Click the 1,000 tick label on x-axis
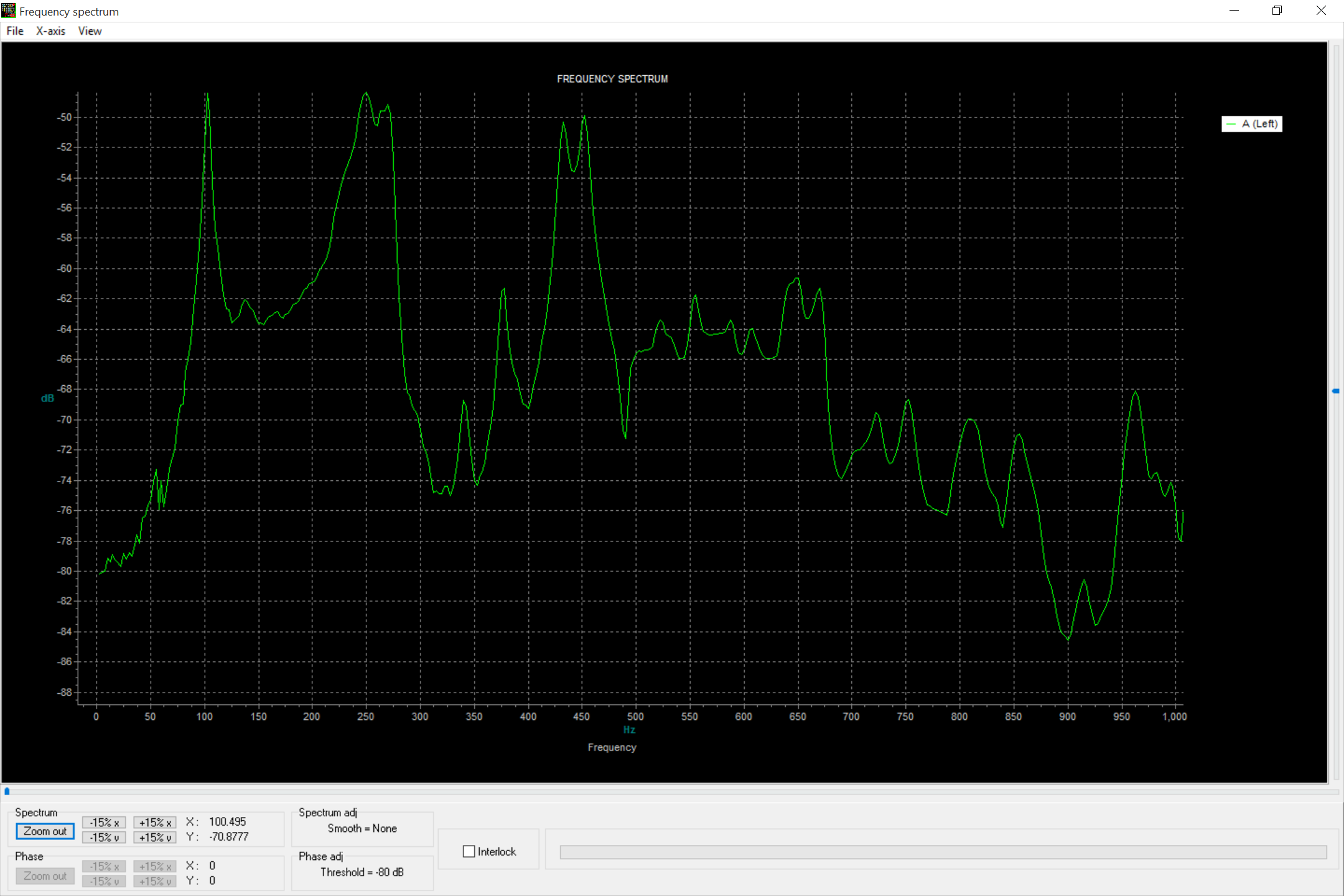Screen dimensions: 1344x896 1175,717
